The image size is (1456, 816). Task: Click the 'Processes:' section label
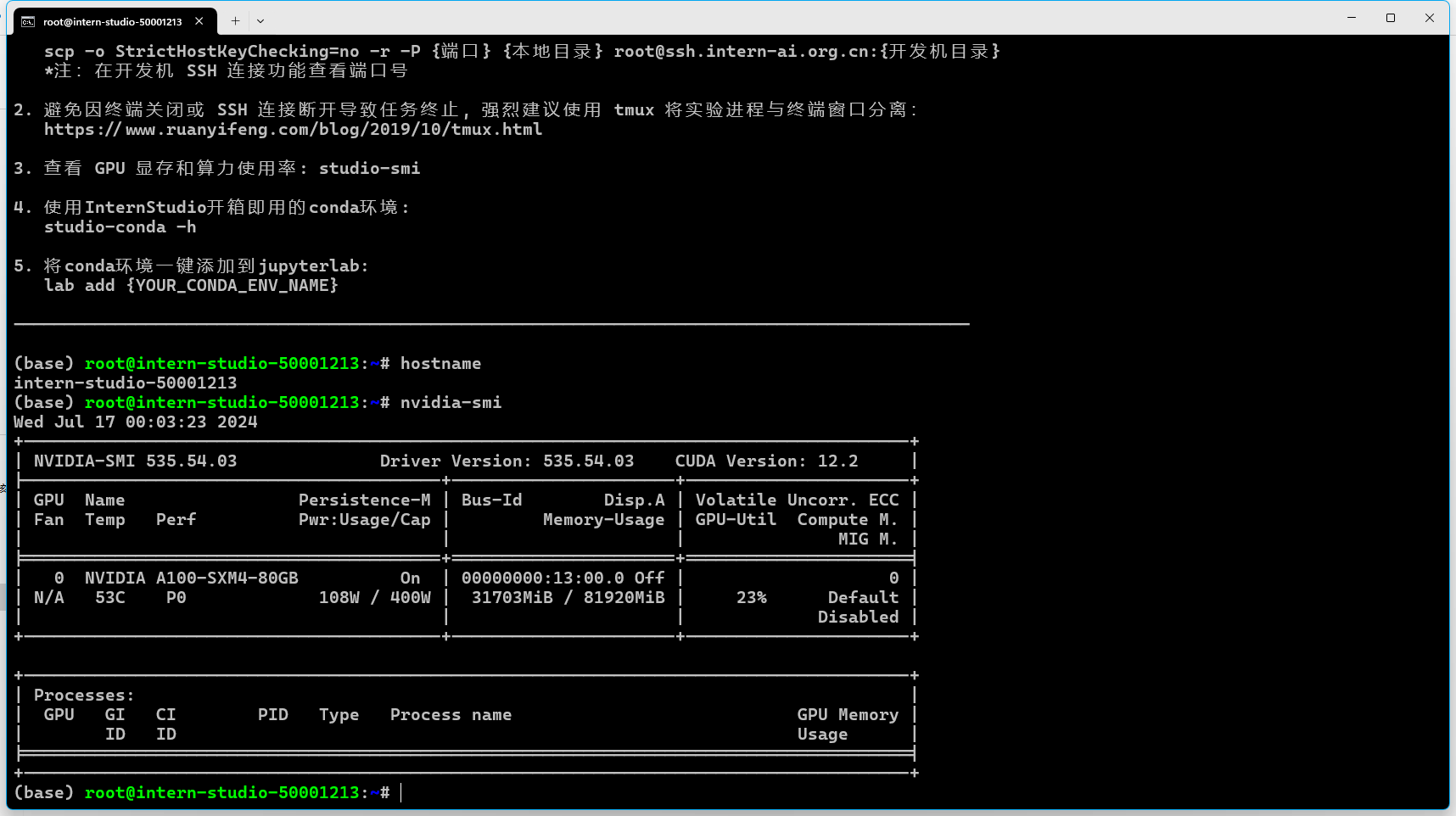(x=84, y=696)
